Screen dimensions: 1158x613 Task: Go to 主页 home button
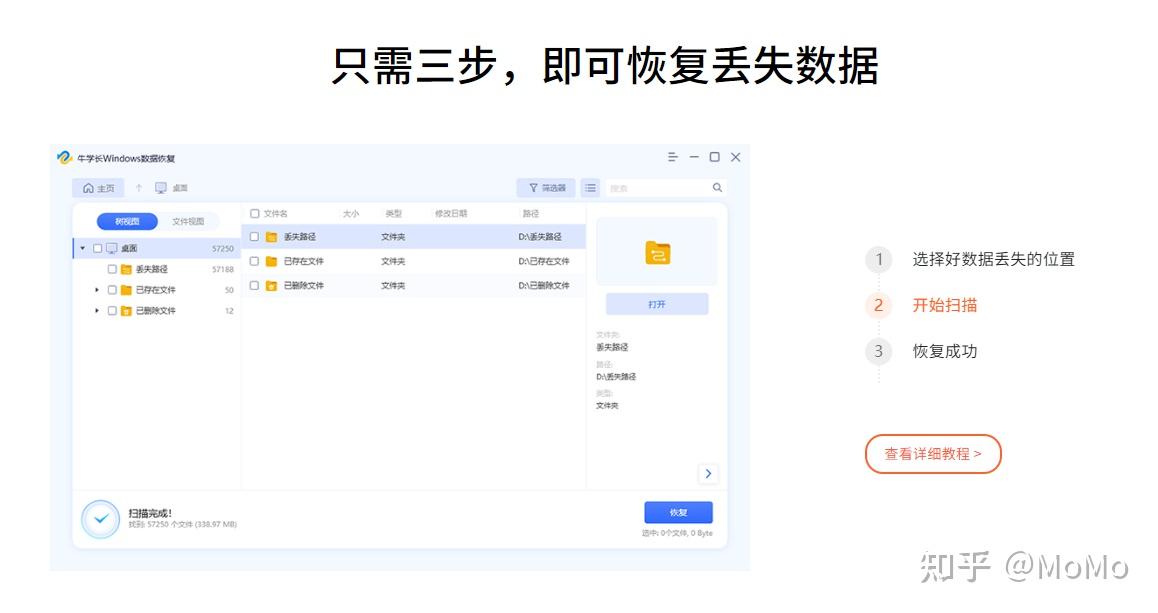coord(98,188)
